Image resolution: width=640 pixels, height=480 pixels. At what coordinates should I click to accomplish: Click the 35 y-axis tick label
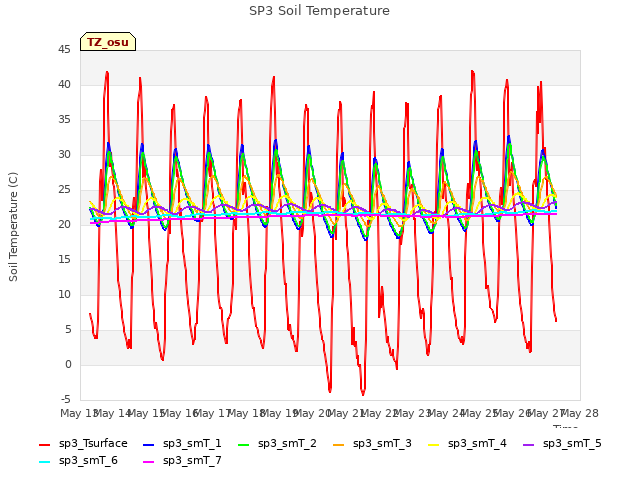coord(64,120)
